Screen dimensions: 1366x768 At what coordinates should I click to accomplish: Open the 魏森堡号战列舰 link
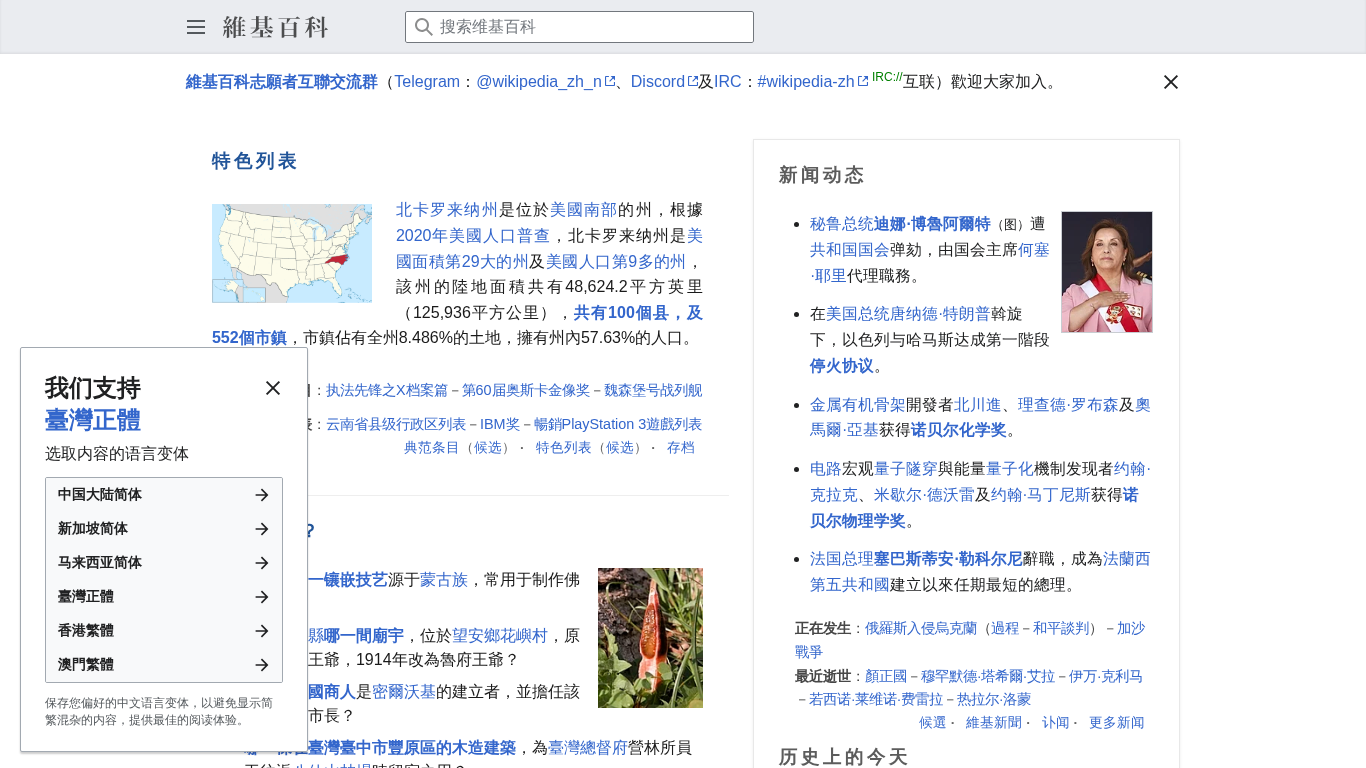pyautogui.click(x=653, y=390)
